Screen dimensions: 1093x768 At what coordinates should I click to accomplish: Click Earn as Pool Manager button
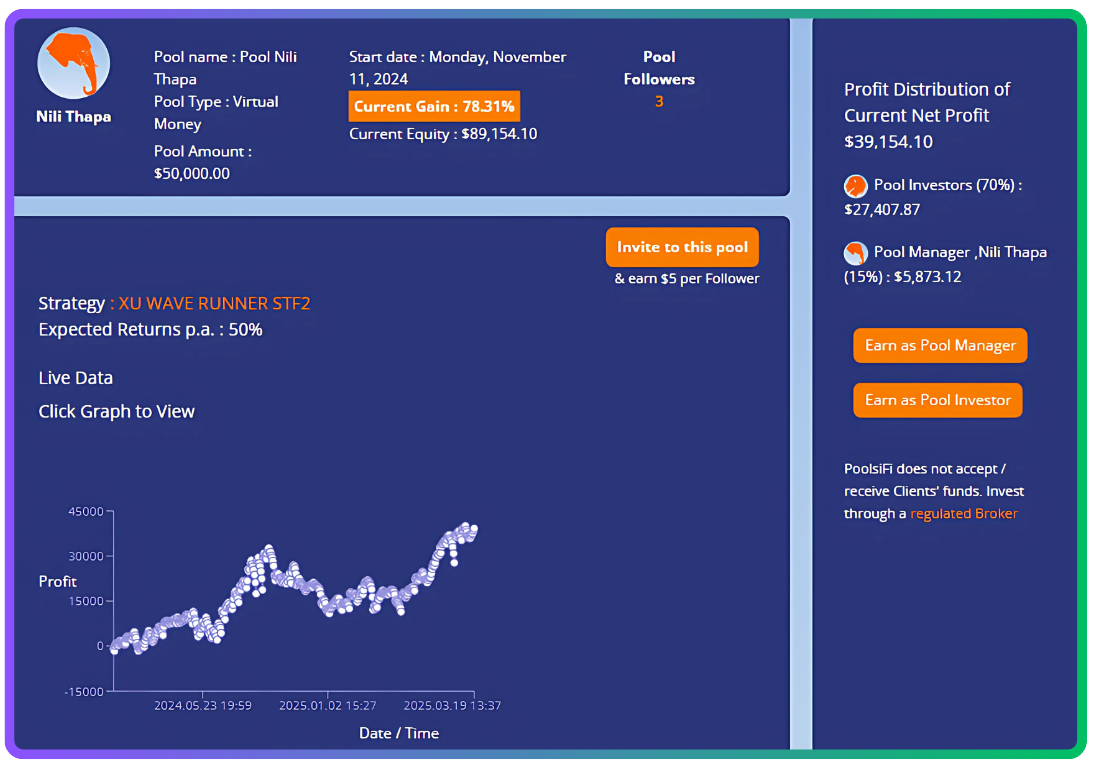pyautogui.click(x=940, y=345)
